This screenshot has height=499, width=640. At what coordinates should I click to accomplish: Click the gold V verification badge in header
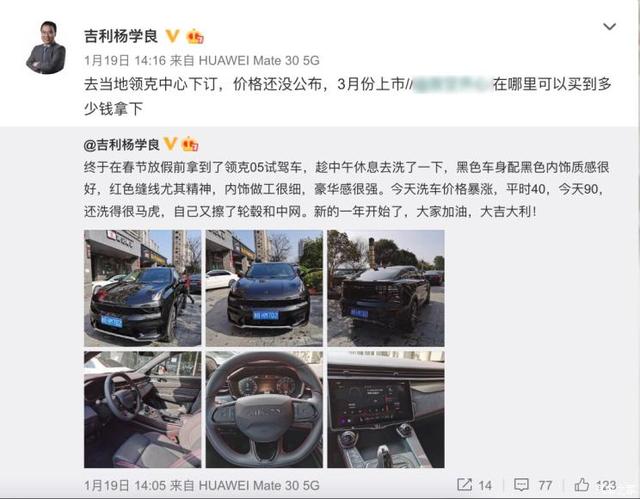173,36
